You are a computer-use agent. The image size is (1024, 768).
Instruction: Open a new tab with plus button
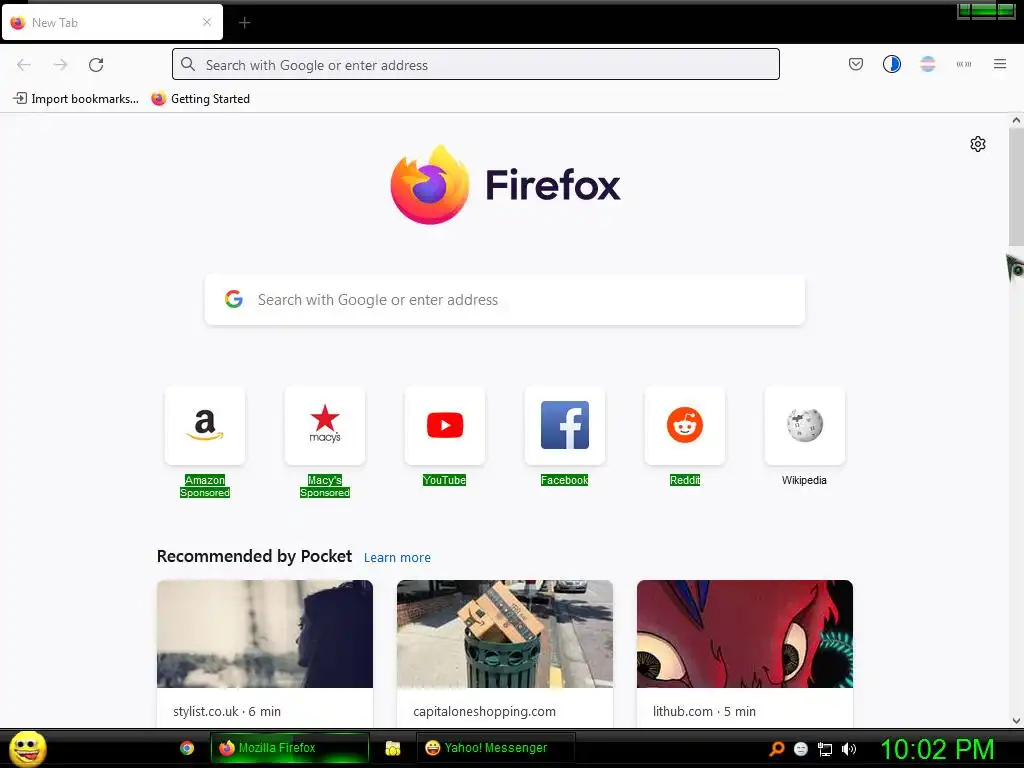click(x=244, y=23)
